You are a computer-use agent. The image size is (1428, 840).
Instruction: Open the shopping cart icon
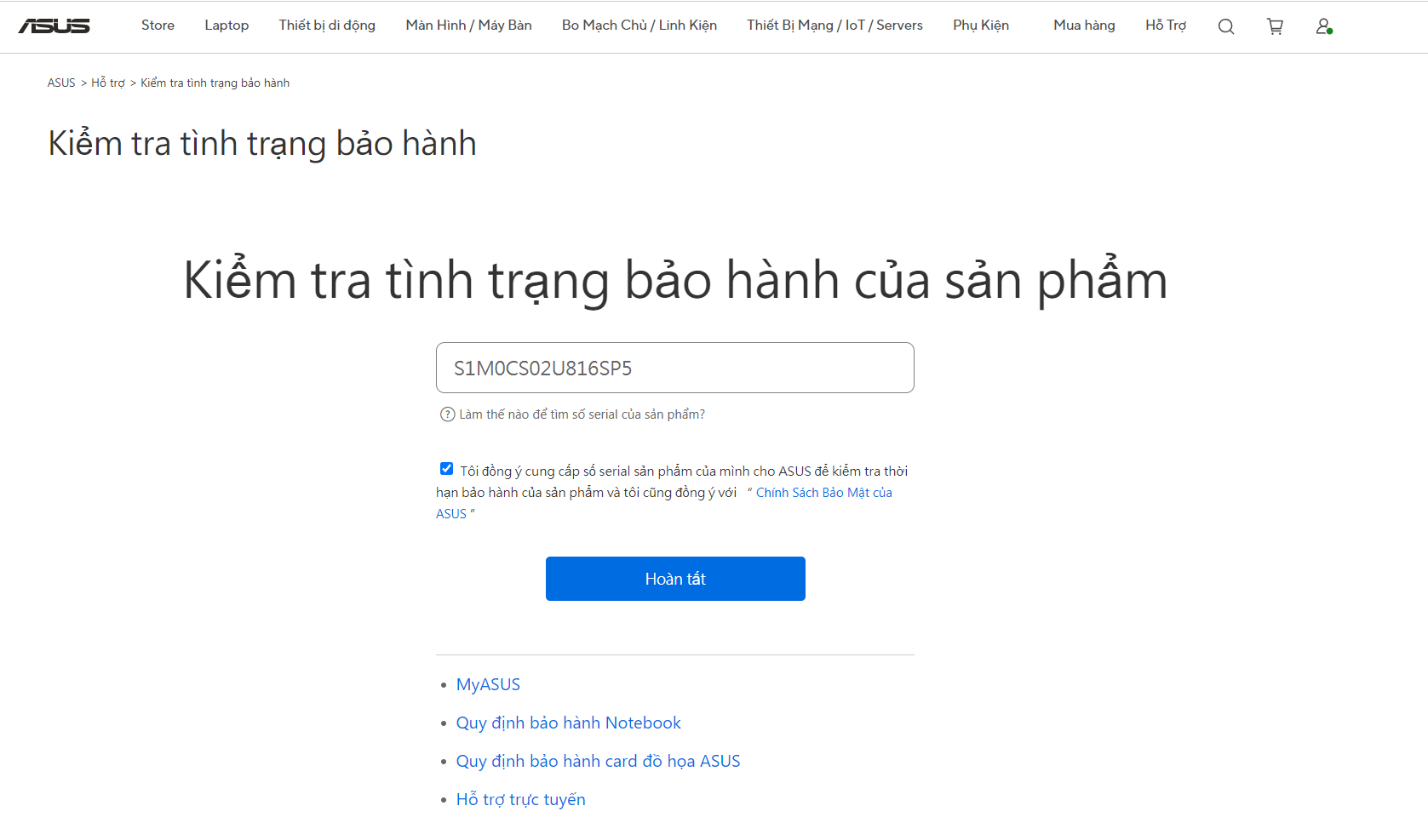point(1275,26)
